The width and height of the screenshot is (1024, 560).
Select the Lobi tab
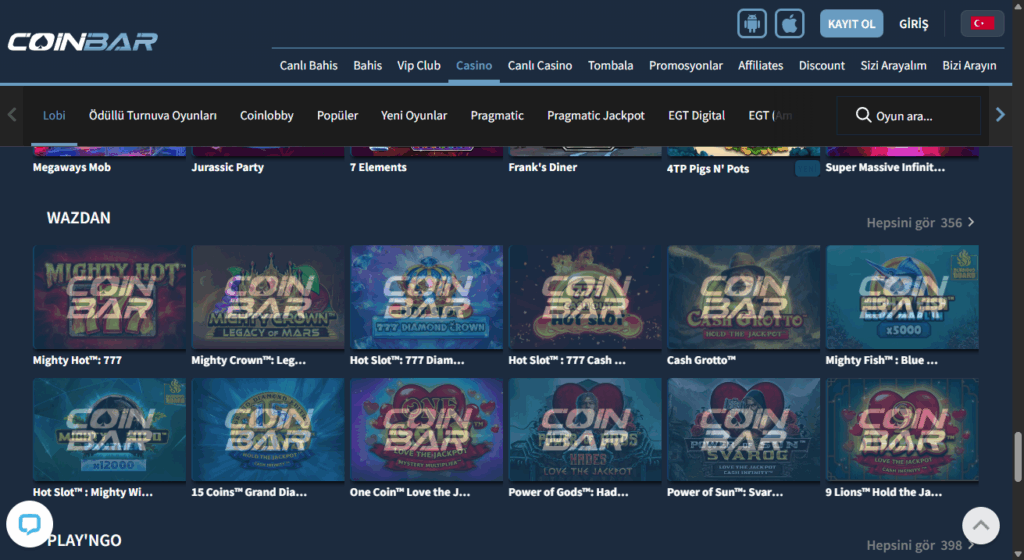(x=54, y=116)
